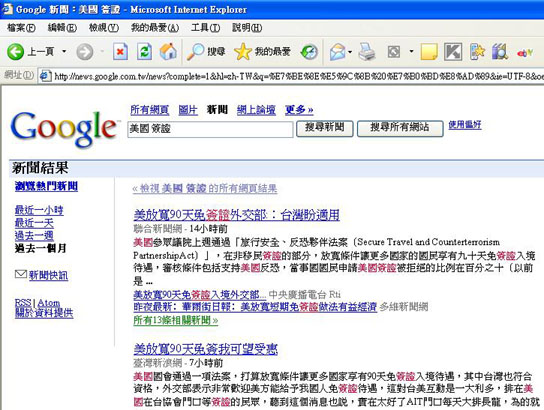Click the 搜尋新聞 button
This screenshot has width=544, height=410.
[325, 128]
